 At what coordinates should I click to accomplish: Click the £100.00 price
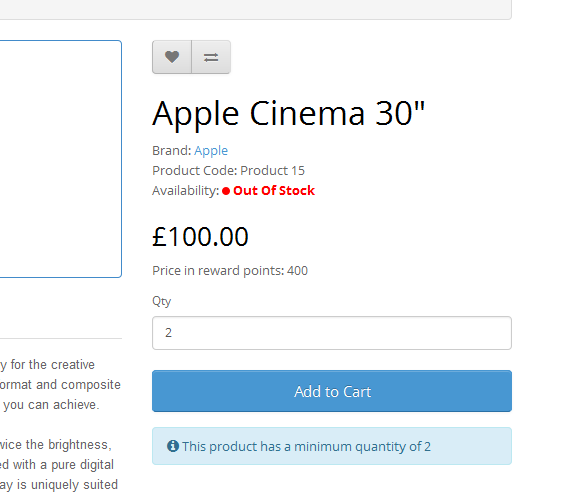pyautogui.click(x=200, y=236)
